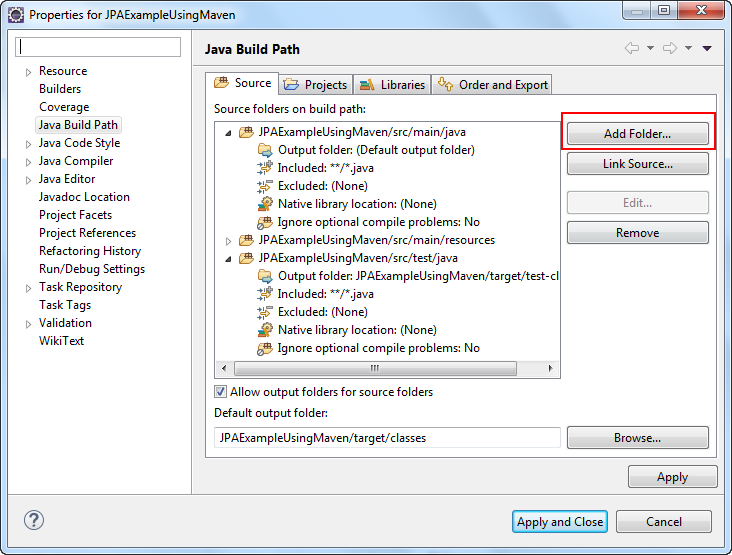Click the icon beside Output folder target/test-cl
732x555 pixels.
pos(265,276)
